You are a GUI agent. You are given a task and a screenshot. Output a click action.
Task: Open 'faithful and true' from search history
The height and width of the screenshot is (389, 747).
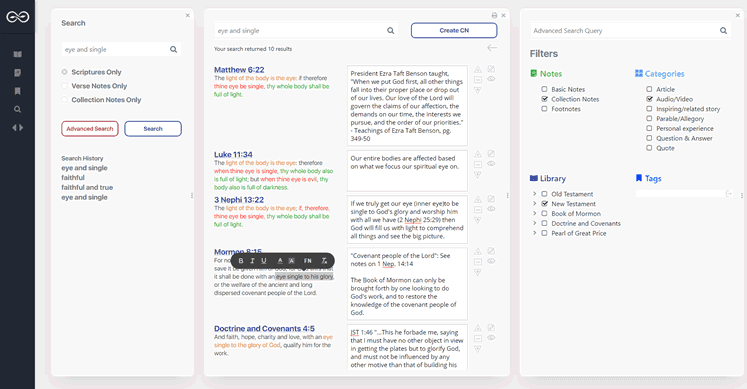click(x=87, y=188)
